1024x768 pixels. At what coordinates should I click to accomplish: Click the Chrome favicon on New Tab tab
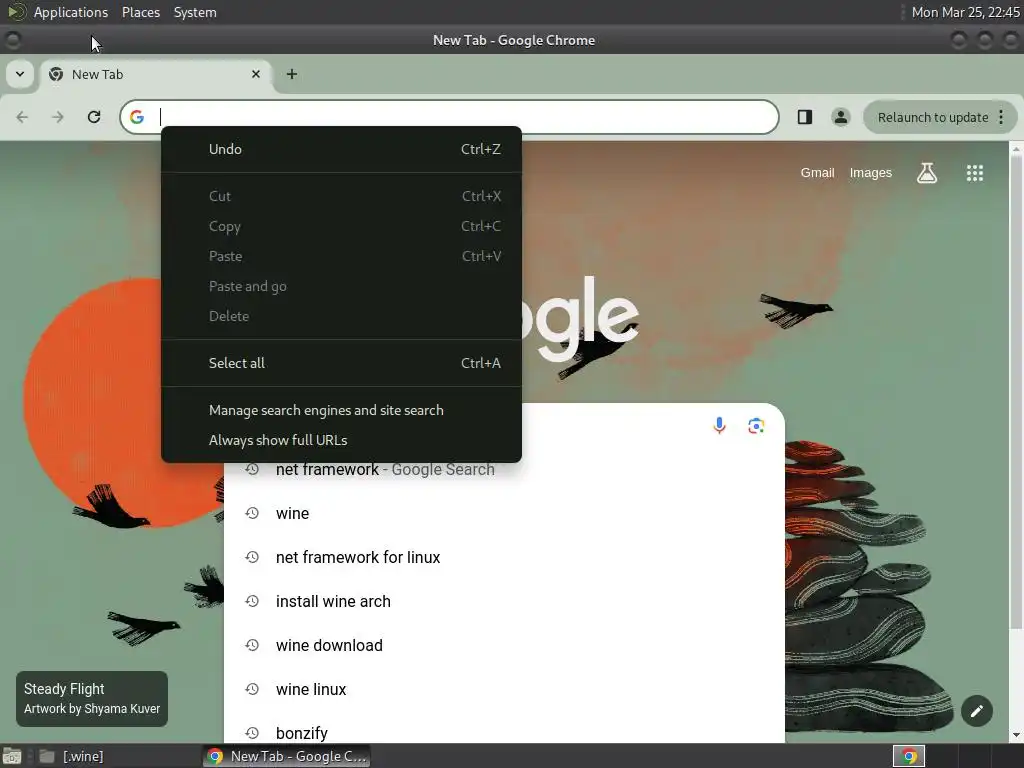pos(56,74)
